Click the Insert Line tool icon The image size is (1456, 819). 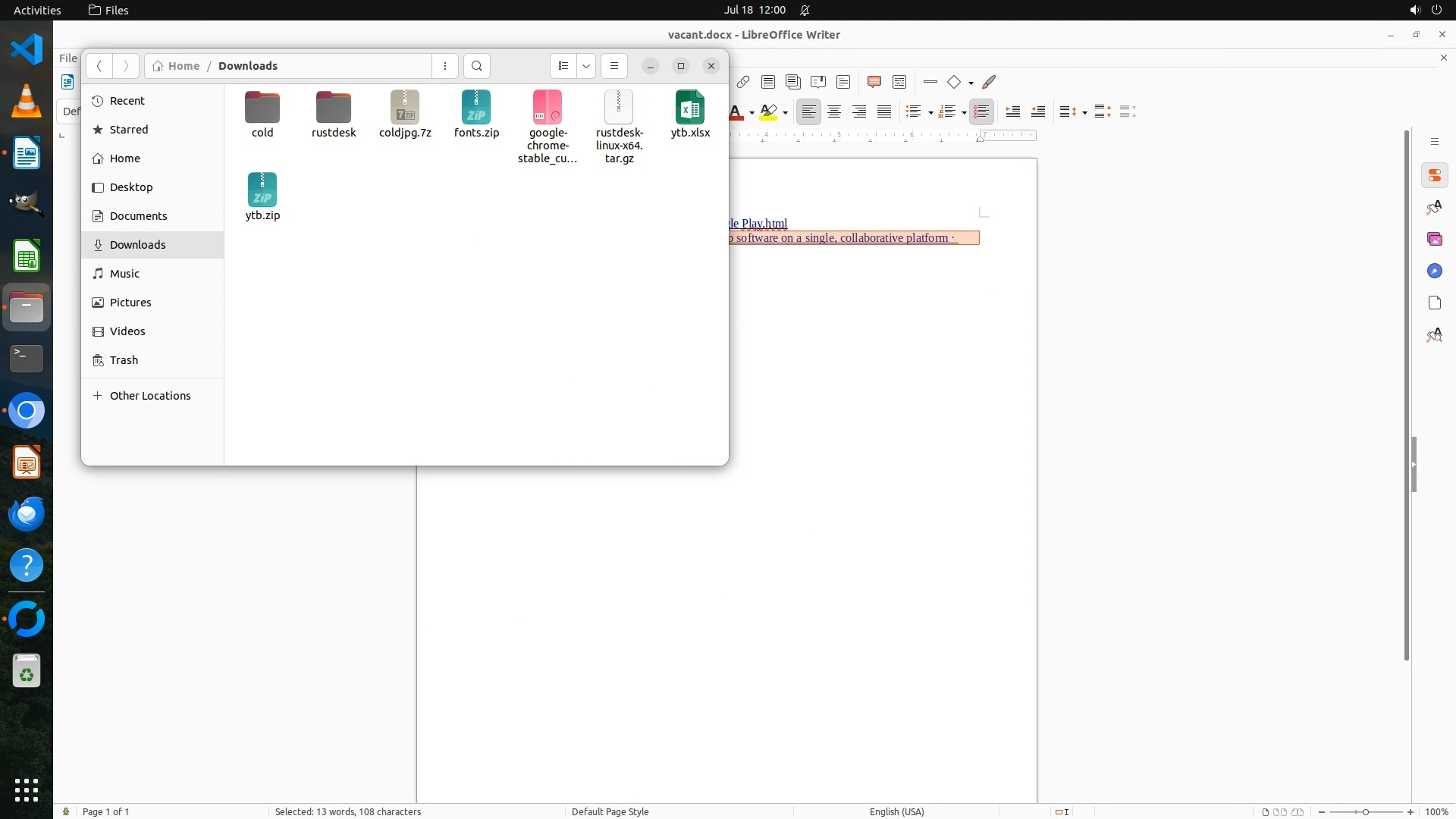click(930, 82)
